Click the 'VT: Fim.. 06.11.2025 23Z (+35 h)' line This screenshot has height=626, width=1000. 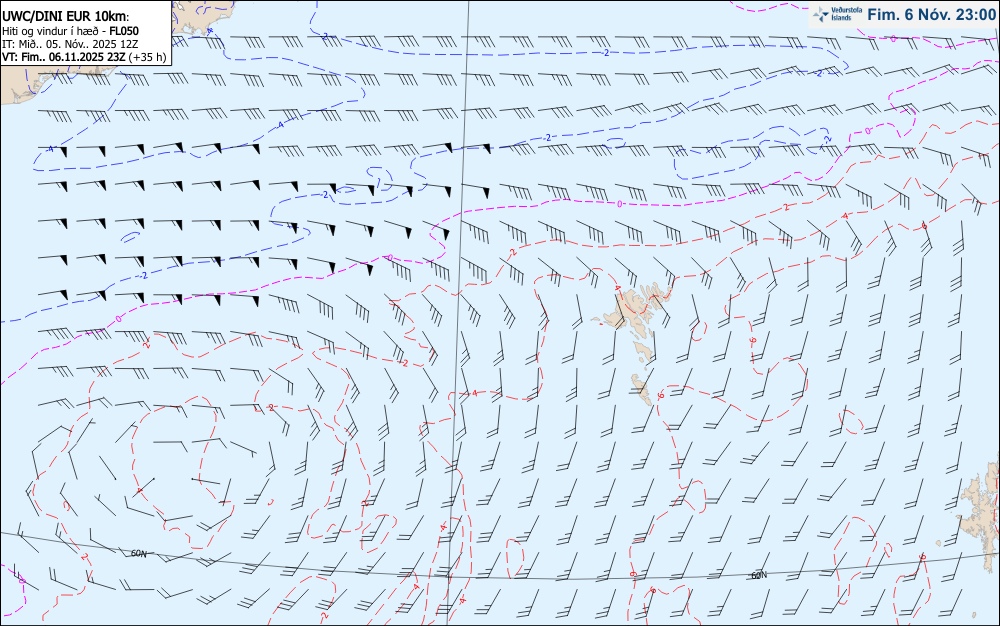[x=84, y=57]
